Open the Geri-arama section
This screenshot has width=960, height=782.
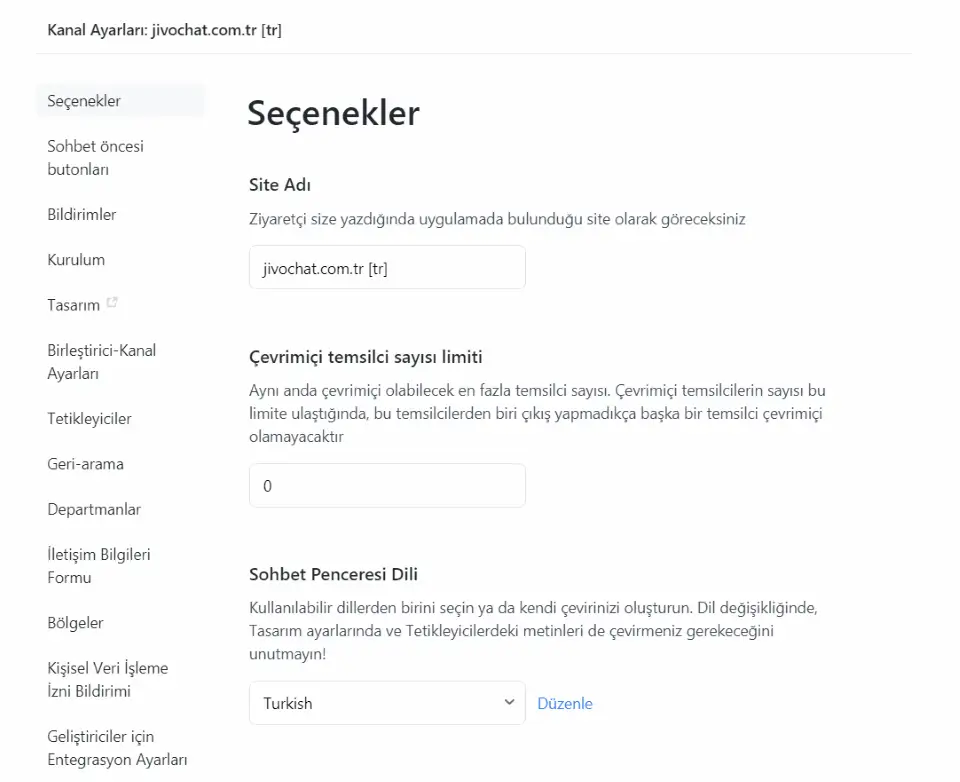point(85,464)
